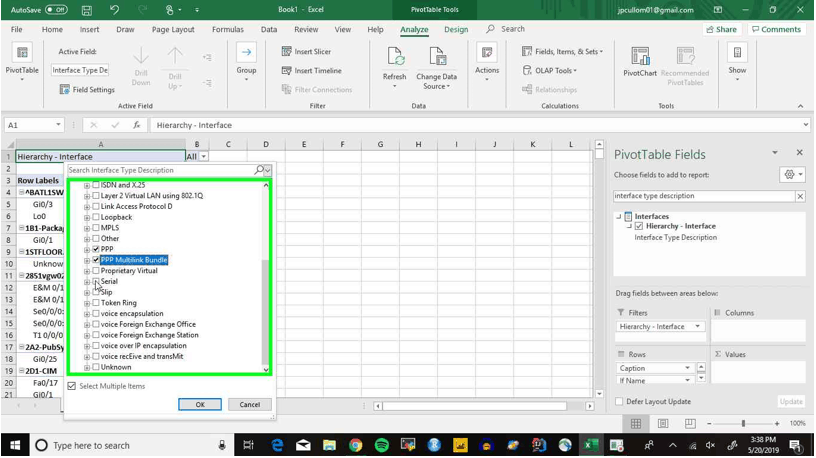Open Excel from the taskbar
Screen dimensions: 816x458
tap(591, 446)
